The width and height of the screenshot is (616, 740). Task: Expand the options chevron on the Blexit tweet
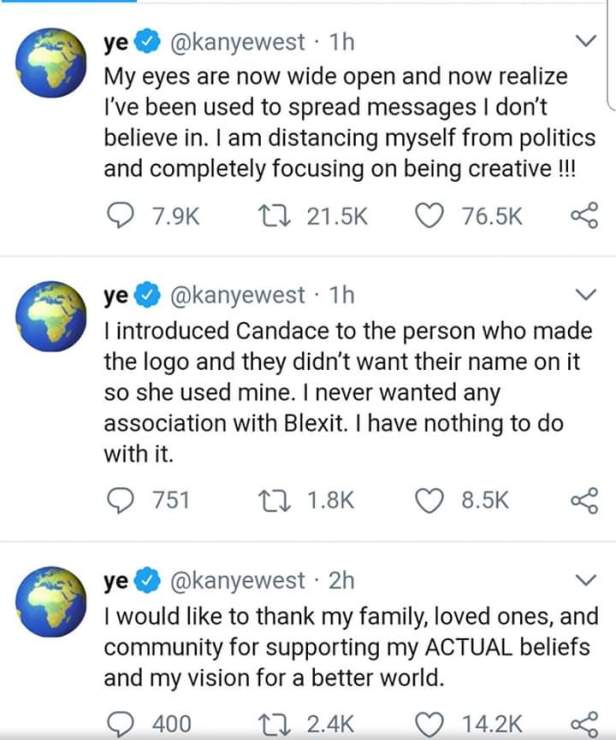pyautogui.click(x=584, y=295)
